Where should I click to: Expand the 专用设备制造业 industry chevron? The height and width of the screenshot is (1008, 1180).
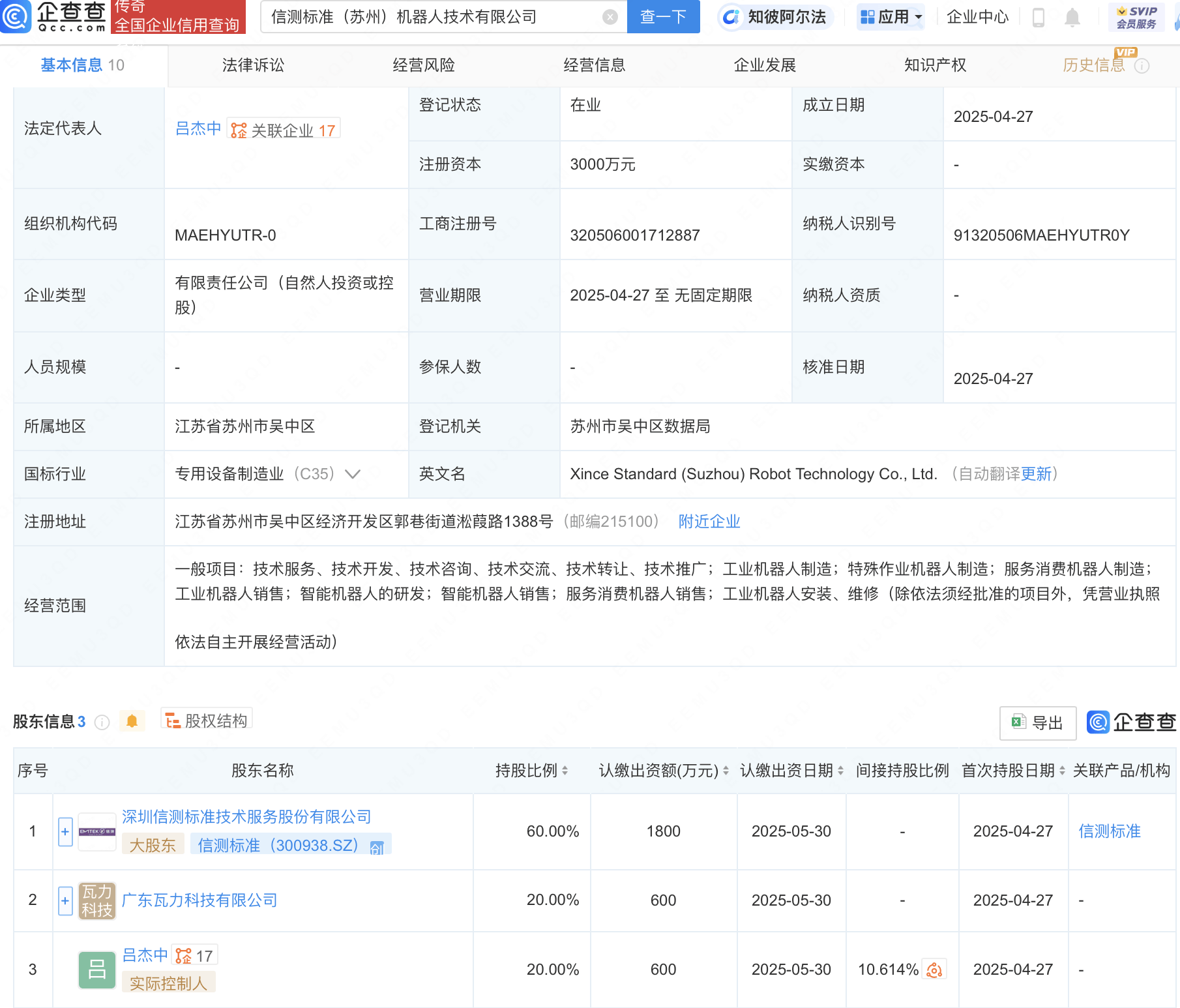[353, 474]
